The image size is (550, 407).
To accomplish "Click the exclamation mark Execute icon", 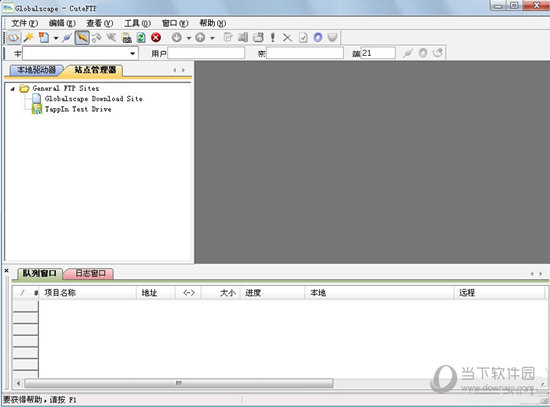I will click(x=273, y=37).
